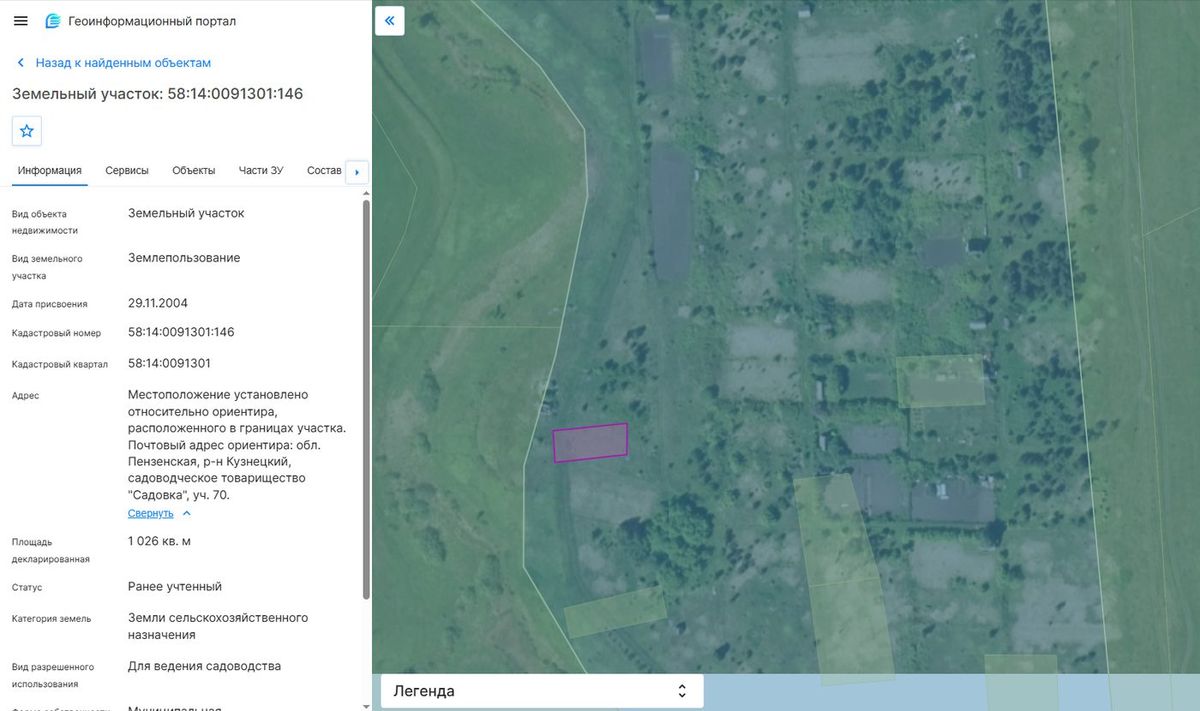
Task: Click the heading Земельный участок: 58:14:0091301:146
Action: (x=157, y=94)
